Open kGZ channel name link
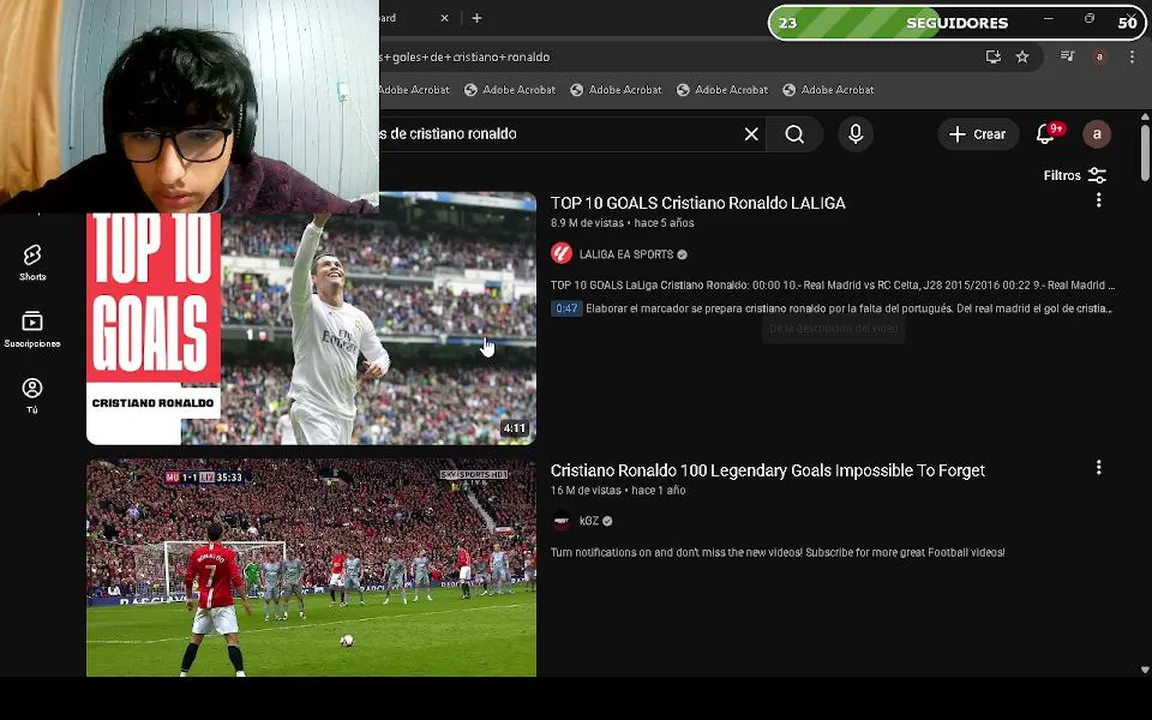This screenshot has height=720, width=1152. (588, 521)
